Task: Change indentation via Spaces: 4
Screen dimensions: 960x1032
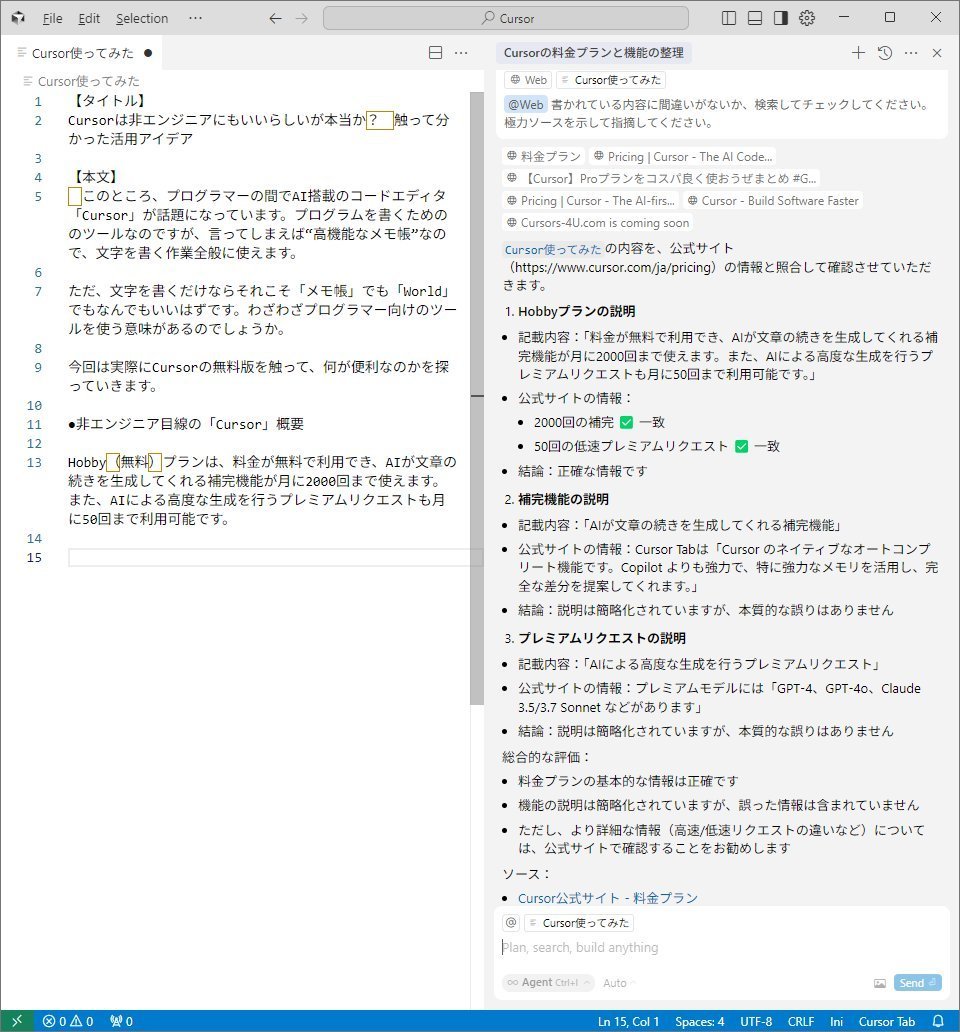Action: click(699, 1021)
